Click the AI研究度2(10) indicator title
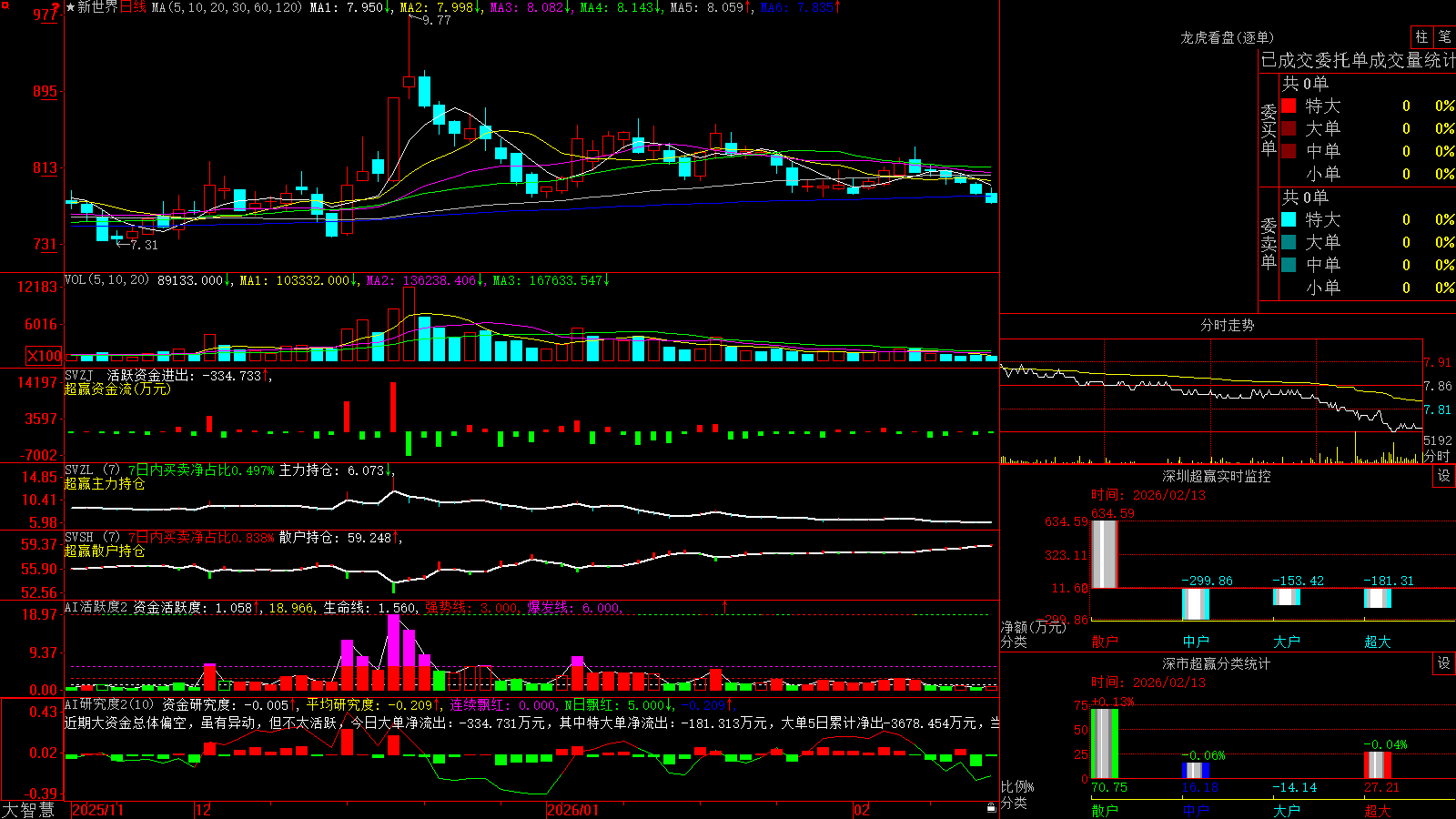The image size is (1456, 819). coord(109,704)
